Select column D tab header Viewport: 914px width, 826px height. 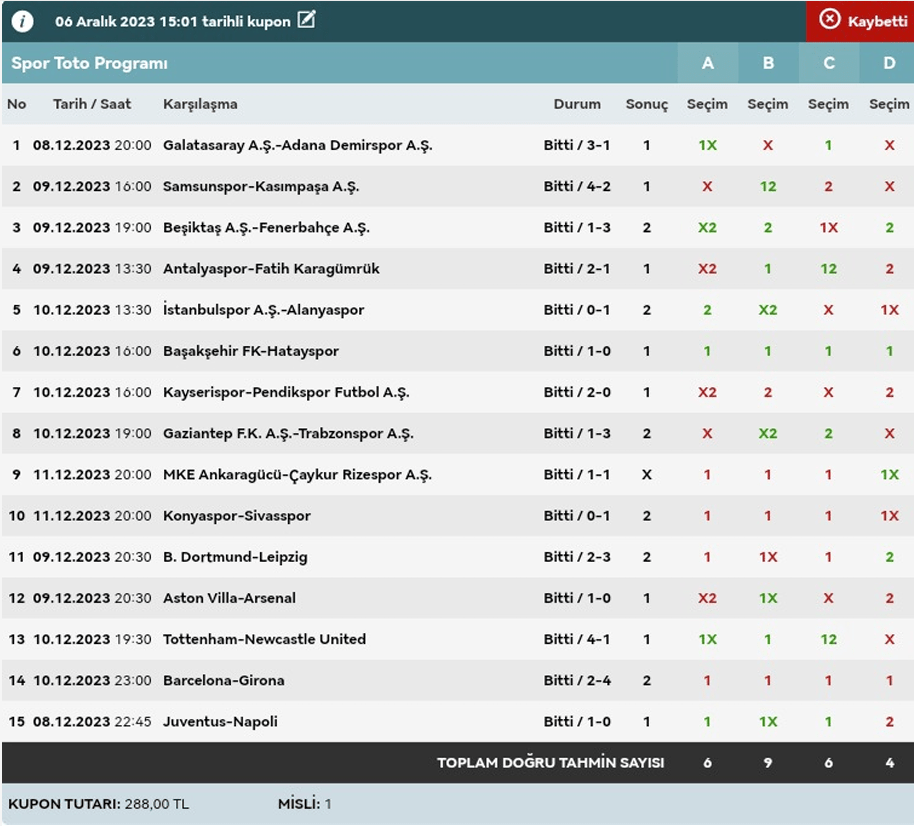click(x=889, y=63)
